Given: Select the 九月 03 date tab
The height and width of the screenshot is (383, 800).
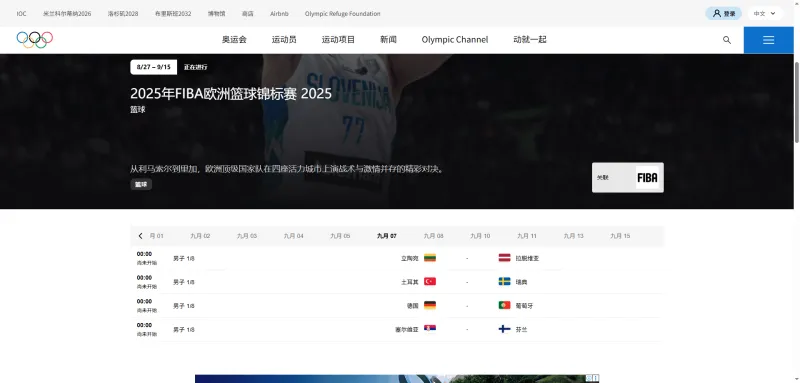Looking at the screenshot, I should point(246,236).
